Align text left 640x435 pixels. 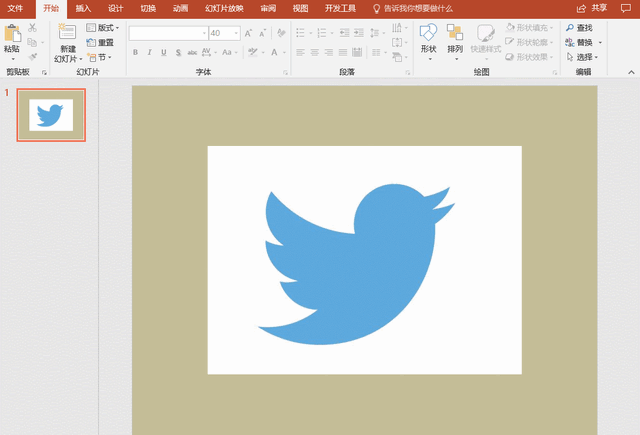coord(300,52)
